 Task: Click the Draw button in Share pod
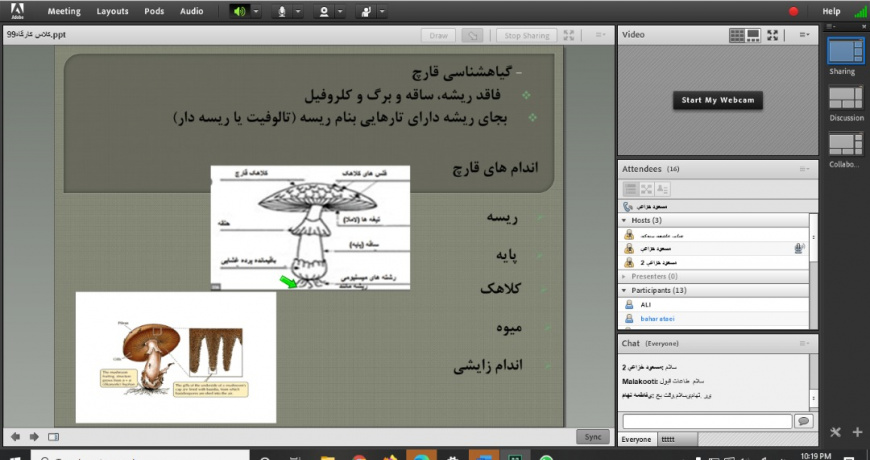(x=438, y=36)
